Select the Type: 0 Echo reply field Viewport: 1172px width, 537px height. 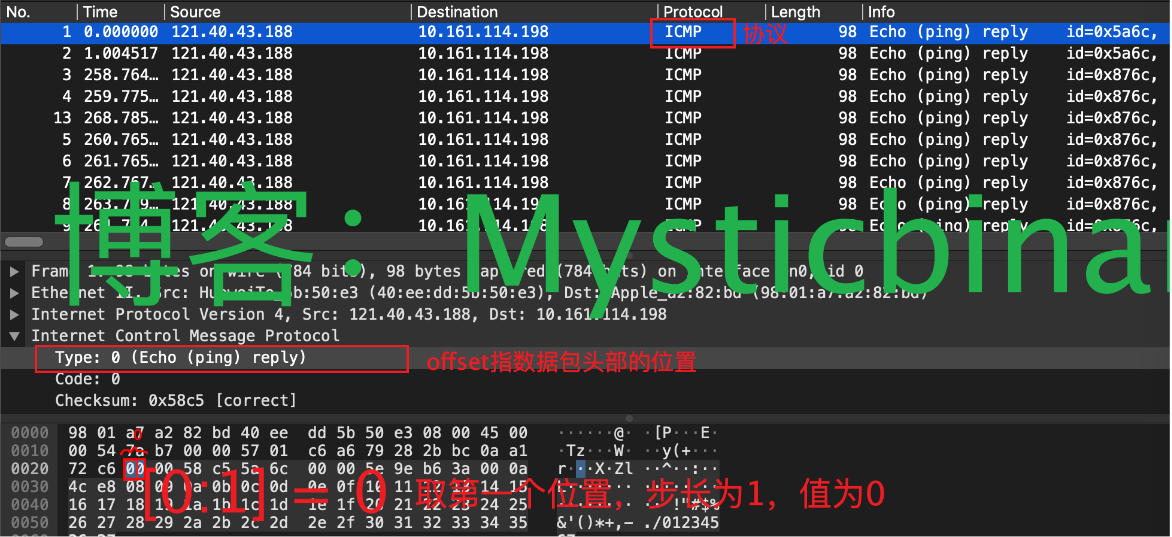point(180,357)
